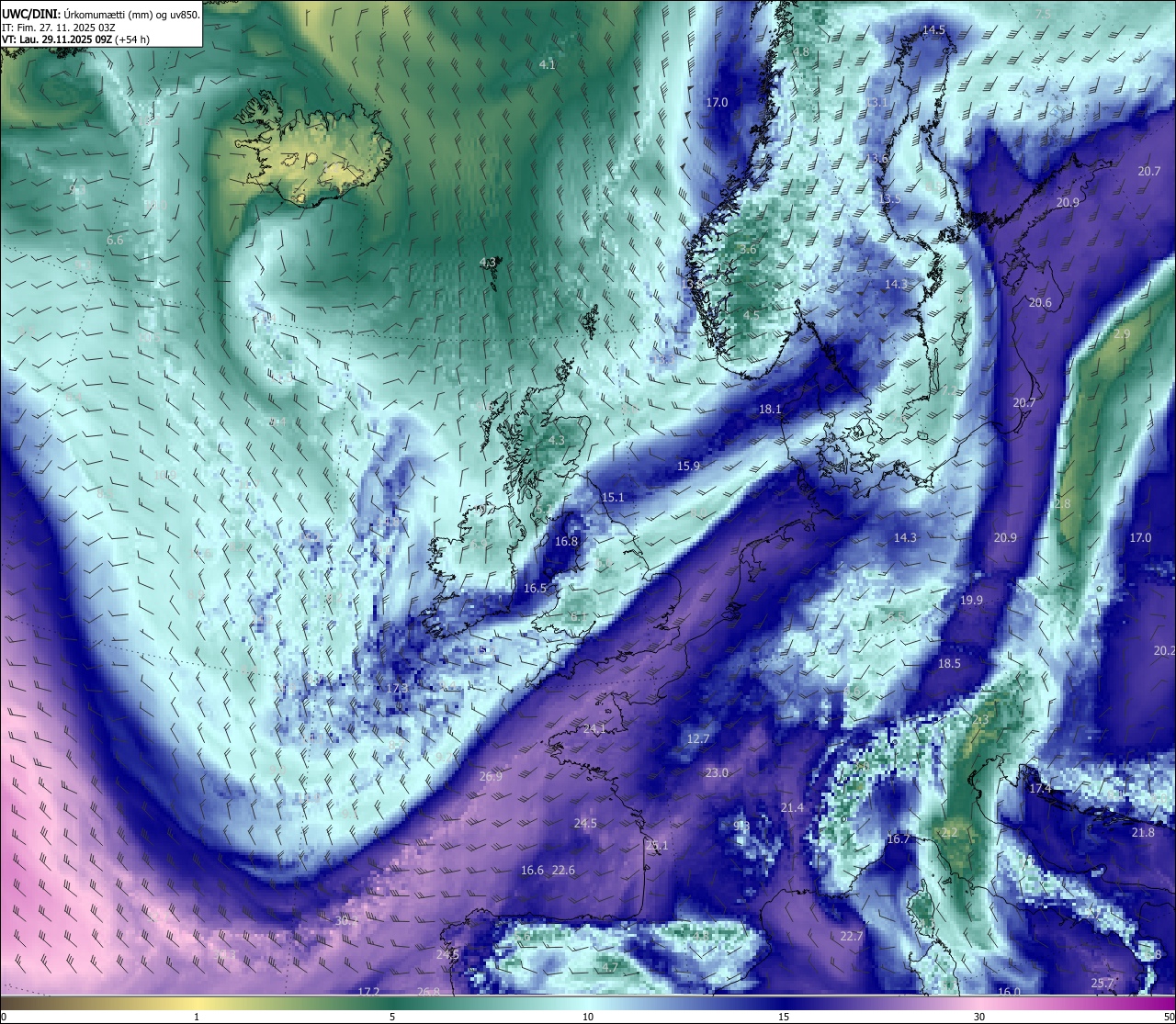Click the 17.4 value over the Balkans
This screenshot has width=1176, height=1024.
1040,789
